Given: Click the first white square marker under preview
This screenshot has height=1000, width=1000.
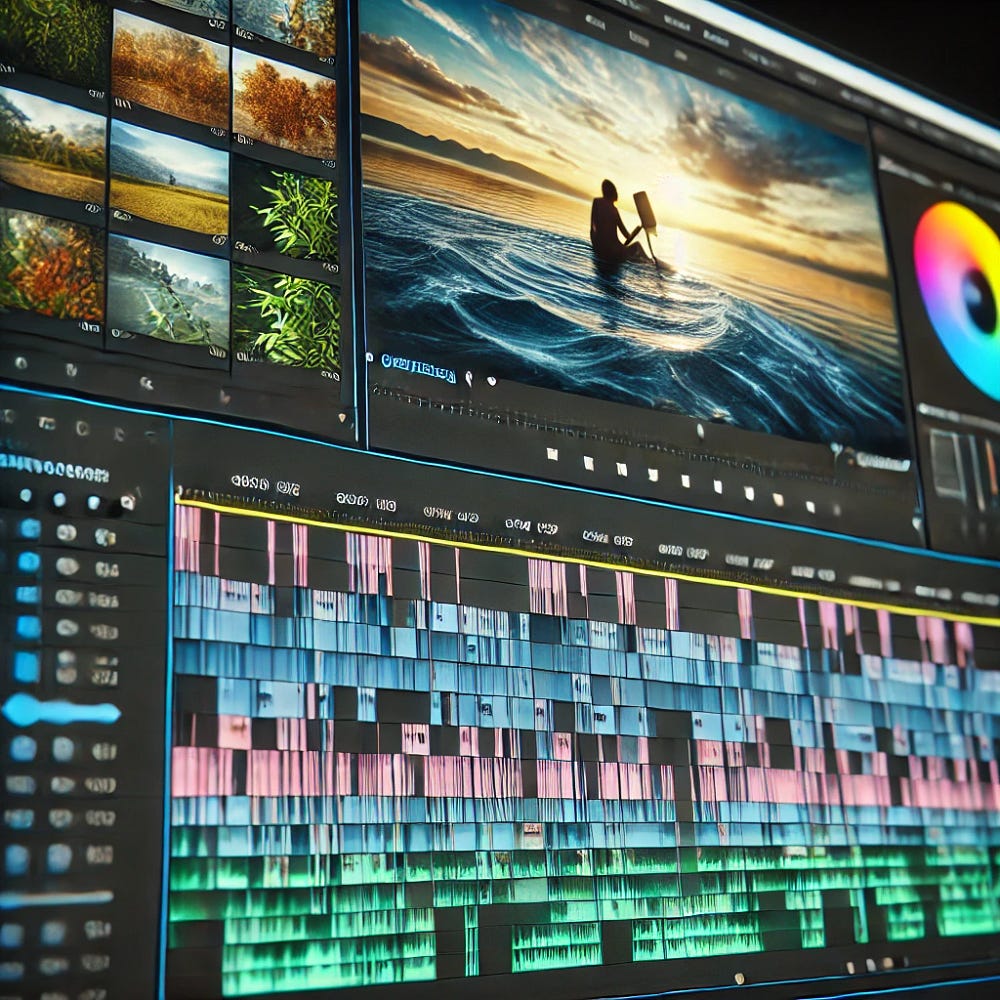Looking at the screenshot, I should pyautogui.click(x=552, y=453).
